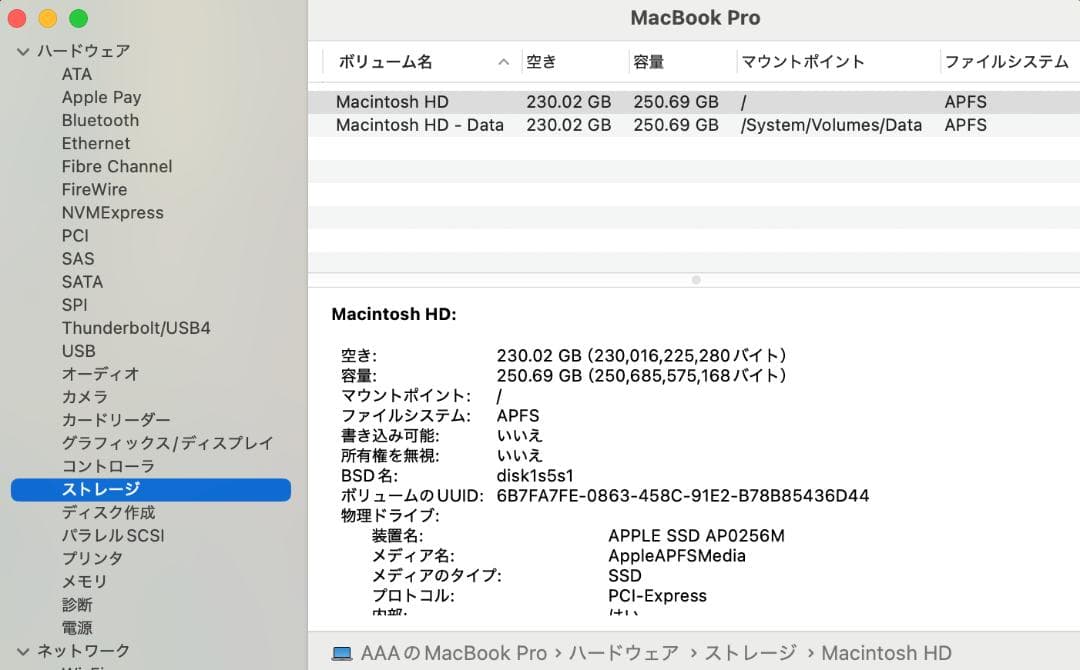Click APPLE SSD AP0256M device name

[696, 536]
